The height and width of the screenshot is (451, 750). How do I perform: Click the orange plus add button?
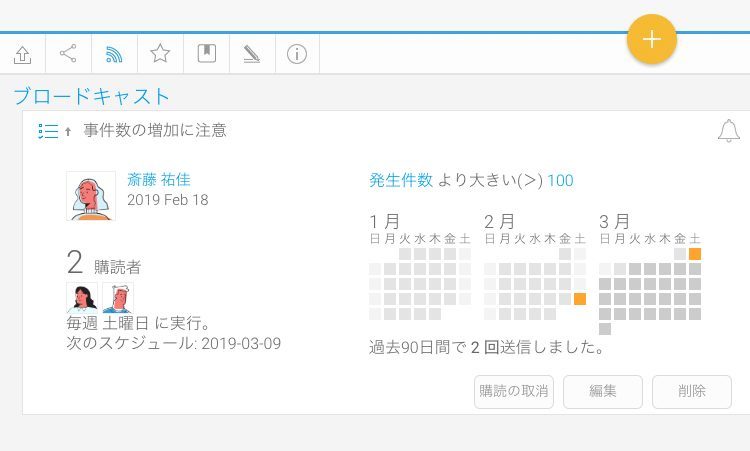(x=651, y=40)
